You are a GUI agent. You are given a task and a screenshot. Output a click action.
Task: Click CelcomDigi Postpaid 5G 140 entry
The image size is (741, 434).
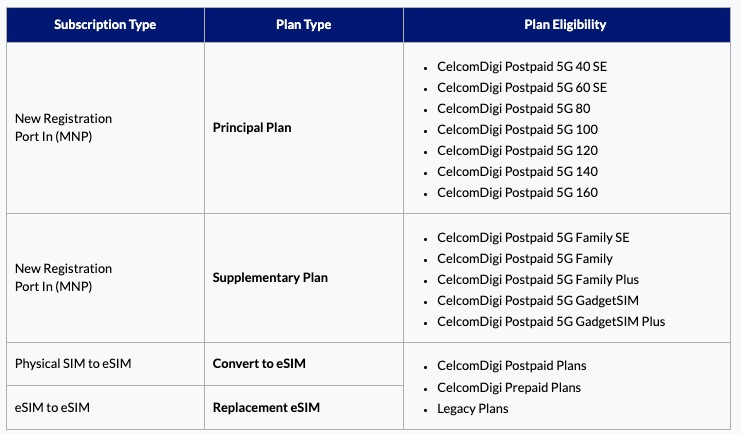(x=516, y=171)
